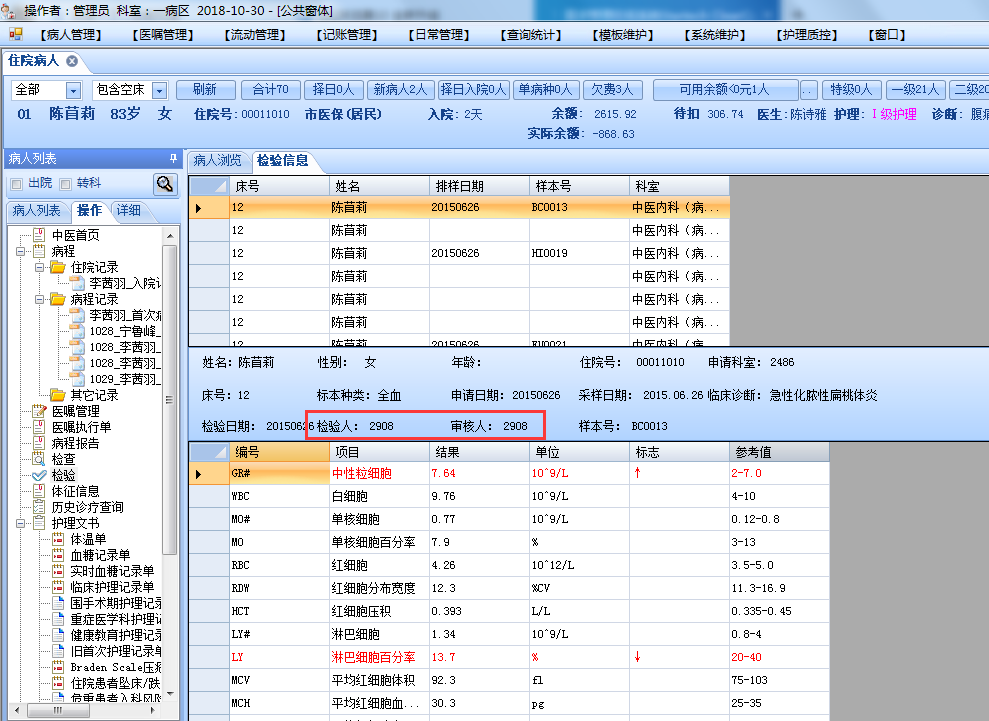
Task: Click the 新病人2人 button
Action: click(x=400, y=90)
